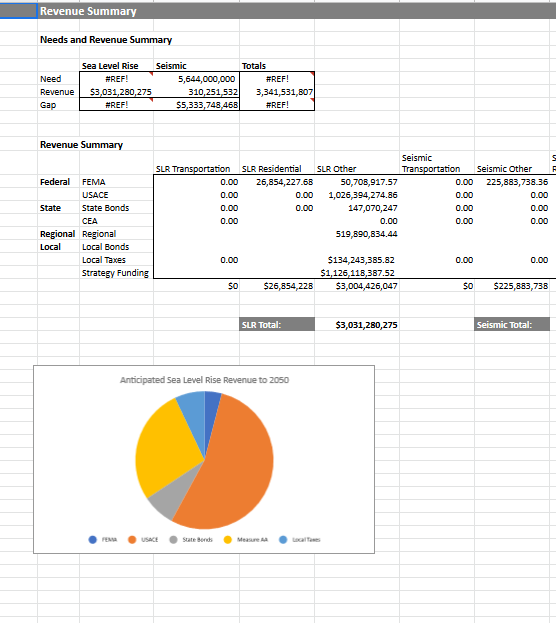Image resolution: width=556 pixels, height=623 pixels.
Task: Click the Local Taxes legend entry
Action: coord(300,540)
